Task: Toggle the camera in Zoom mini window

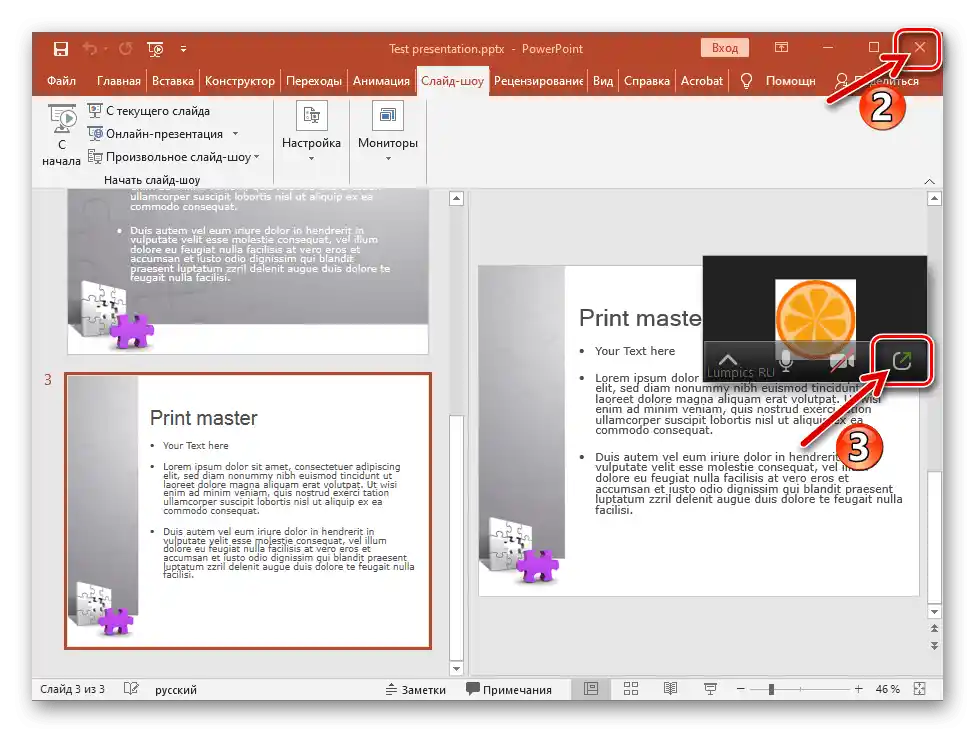Action: pos(842,360)
